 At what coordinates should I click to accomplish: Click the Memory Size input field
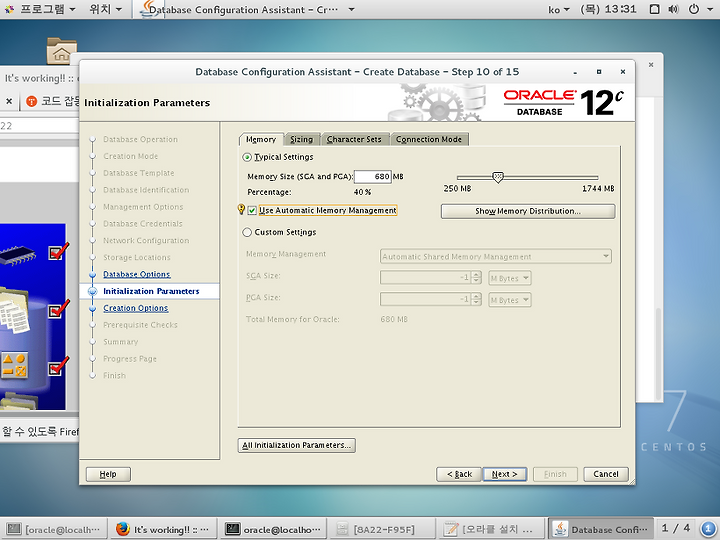pyautogui.click(x=372, y=176)
